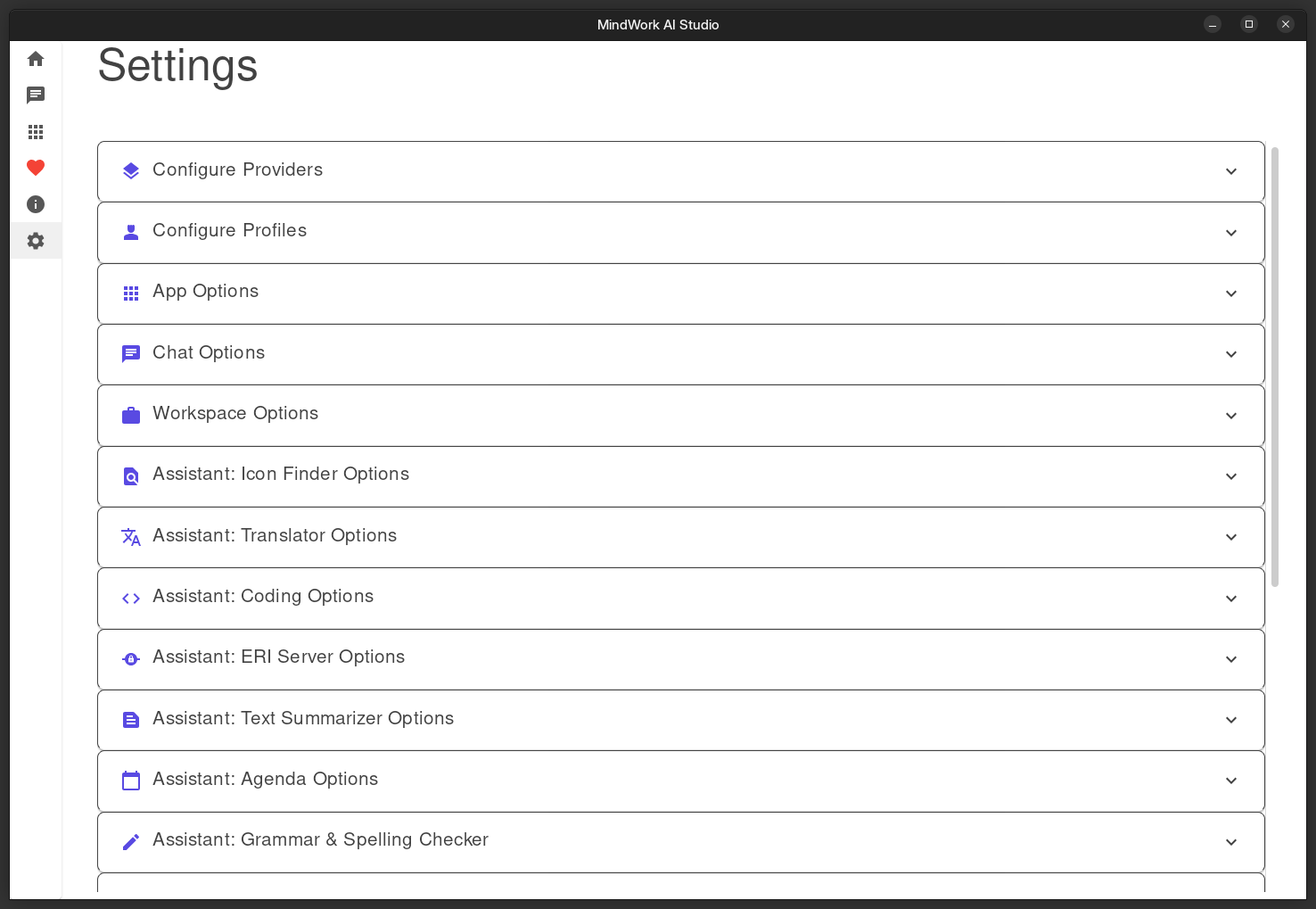Click the Agenda Options calendar icon
Viewport: 1316px width, 909px height.
tap(131, 781)
